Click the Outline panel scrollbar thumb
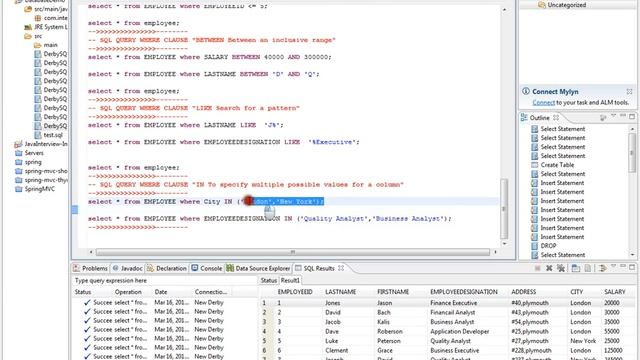 [x=632, y=153]
